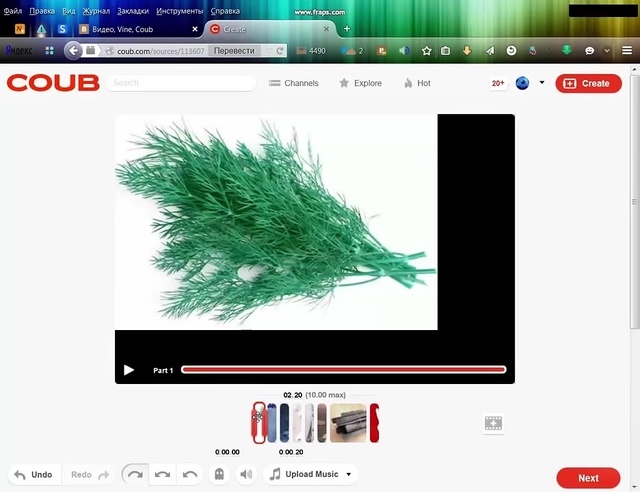Screen dimensions: 640x492
Task: Click the add video segment icon
Action: (x=493, y=424)
